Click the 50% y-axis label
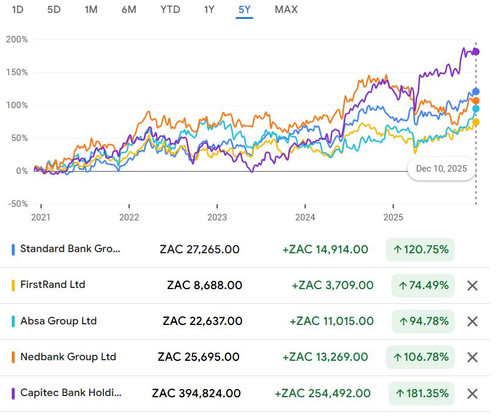Screen dimensions: 500x419 point(19,138)
